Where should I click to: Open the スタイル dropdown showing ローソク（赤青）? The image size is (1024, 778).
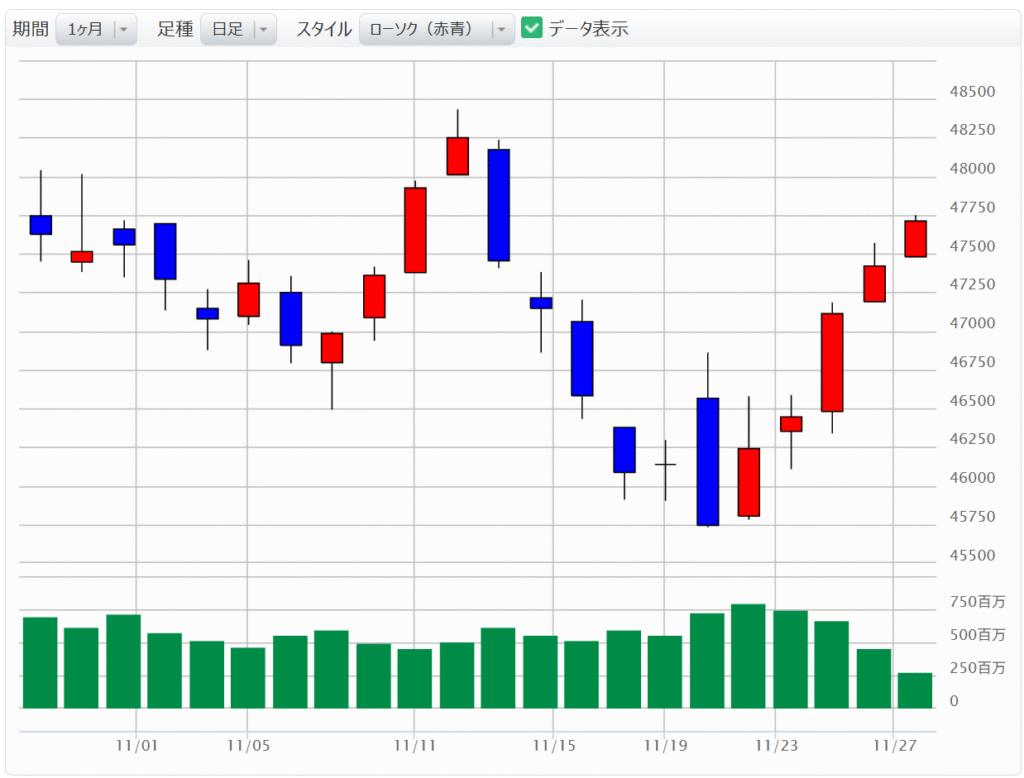(x=436, y=29)
